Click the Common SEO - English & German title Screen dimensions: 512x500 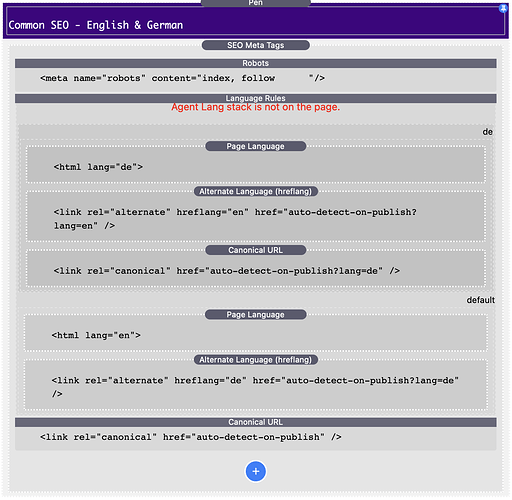point(96,25)
